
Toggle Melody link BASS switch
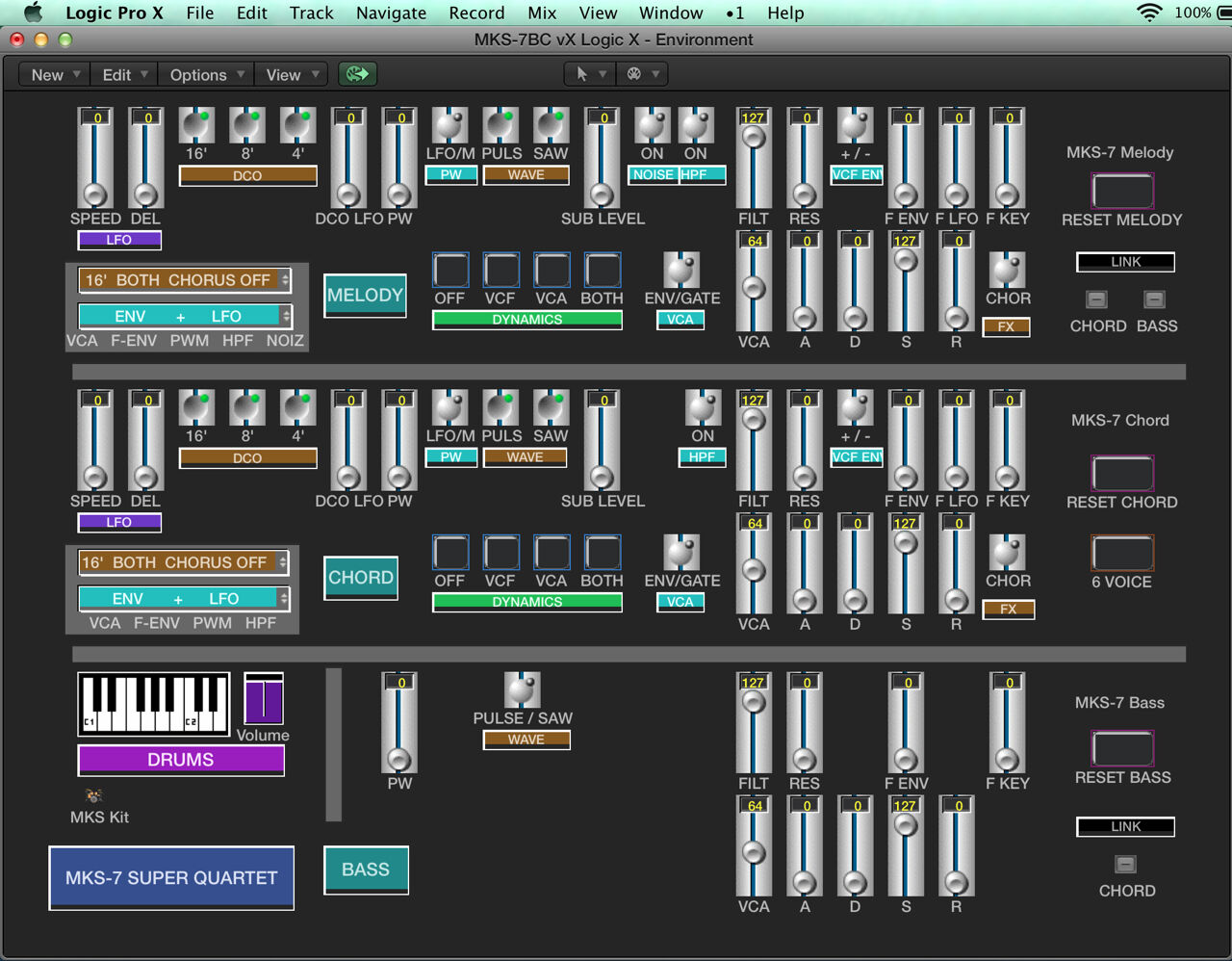pos(1155,299)
